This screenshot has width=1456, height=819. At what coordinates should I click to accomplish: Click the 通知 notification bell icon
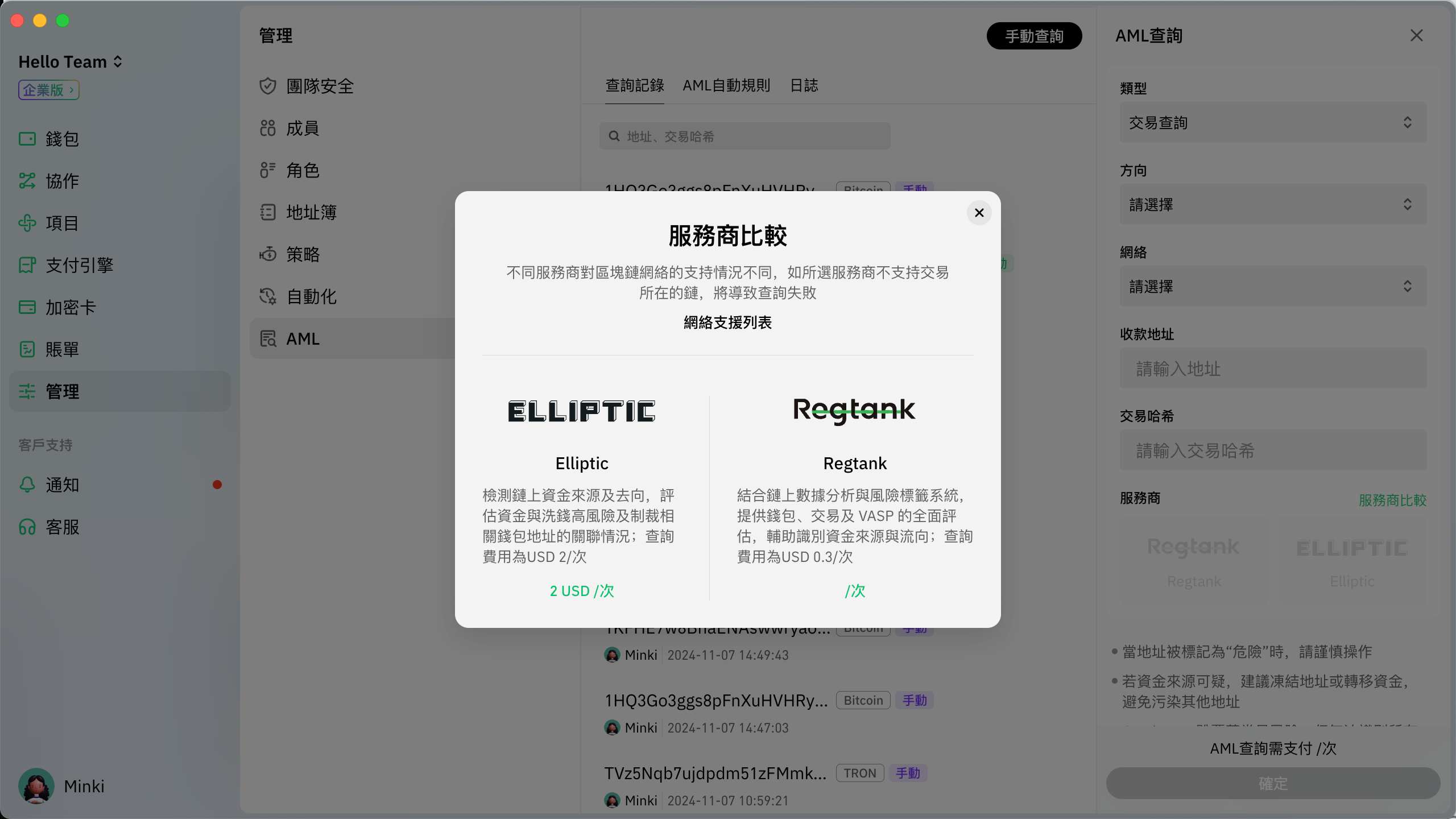(27, 485)
